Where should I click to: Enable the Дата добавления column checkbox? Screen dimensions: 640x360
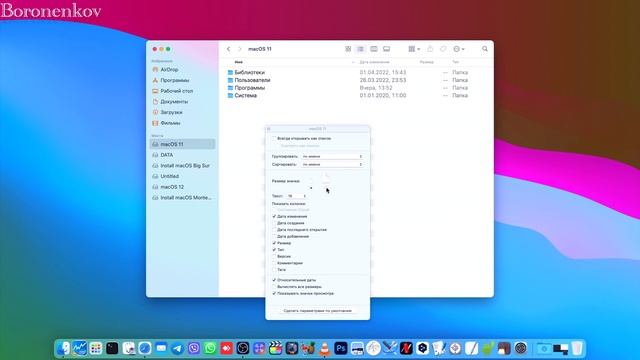(274, 236)
